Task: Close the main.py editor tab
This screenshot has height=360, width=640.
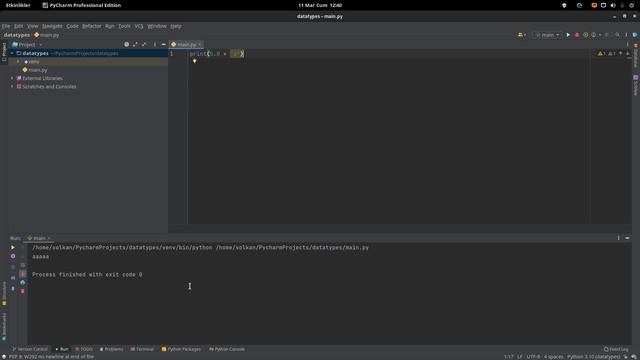Action: point(200,44)
